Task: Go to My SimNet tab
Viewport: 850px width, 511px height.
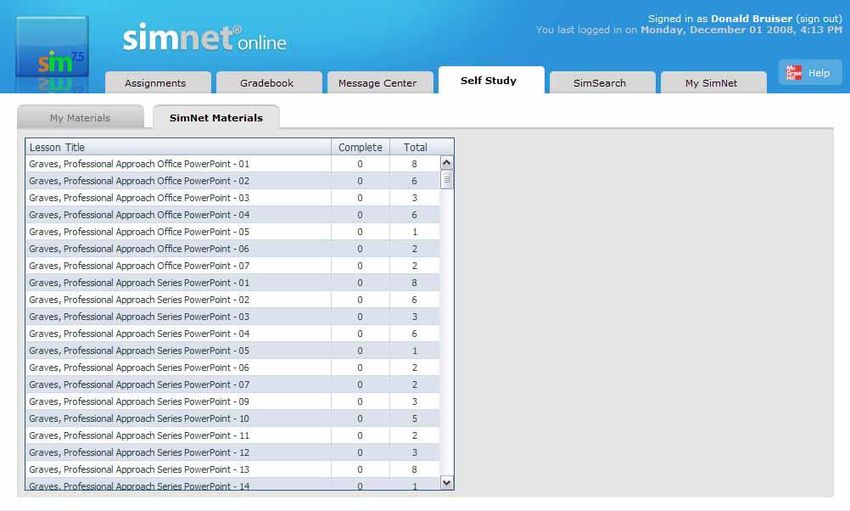Action: [713, 83]
